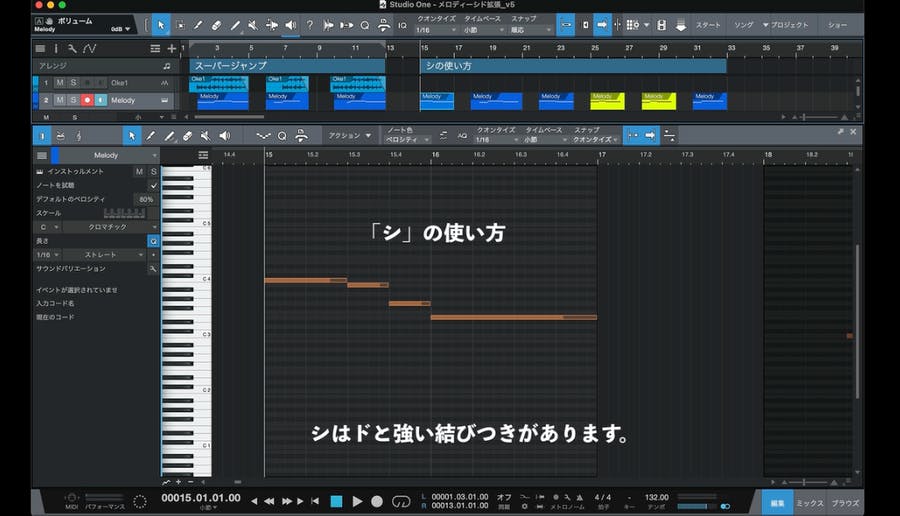Toggle the ノートを試聴 checkbox

point(153,185)
